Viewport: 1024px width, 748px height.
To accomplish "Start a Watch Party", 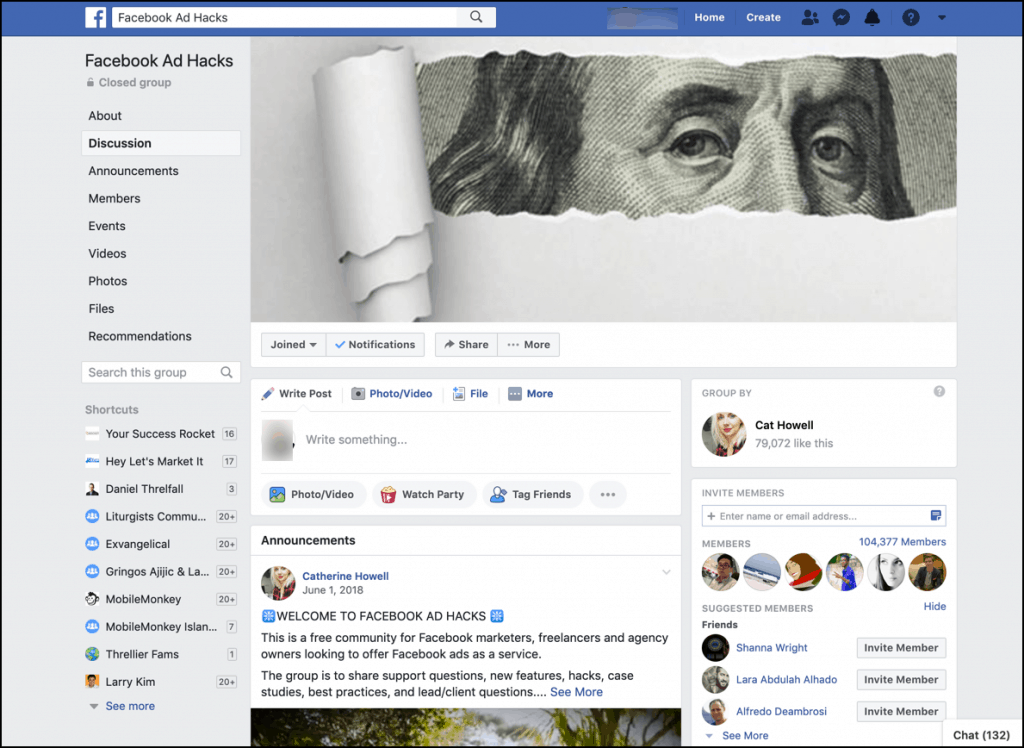I will 424,495.
